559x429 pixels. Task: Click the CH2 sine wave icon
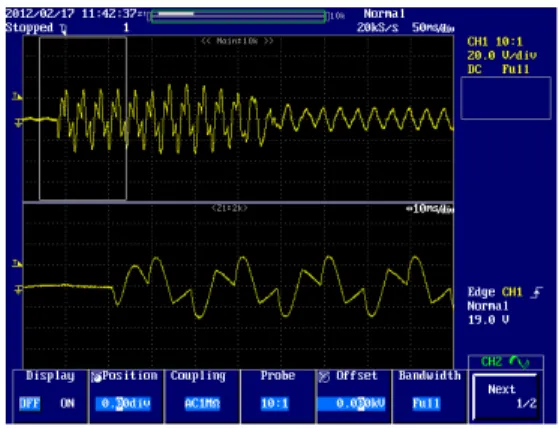pos(519,362)
